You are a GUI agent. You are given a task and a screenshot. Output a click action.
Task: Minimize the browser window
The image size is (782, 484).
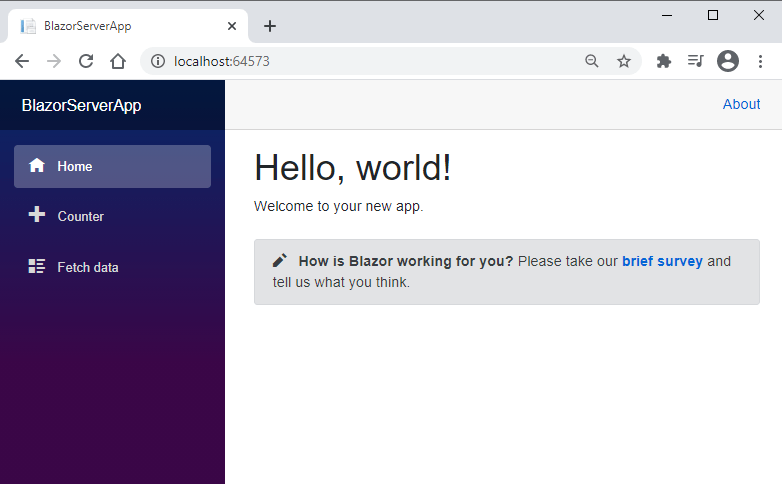tap(667, 15)
